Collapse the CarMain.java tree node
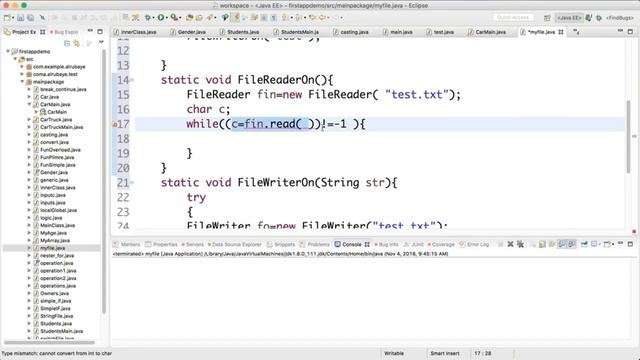This screenshot has height=360, width=640. pos(29,104)
